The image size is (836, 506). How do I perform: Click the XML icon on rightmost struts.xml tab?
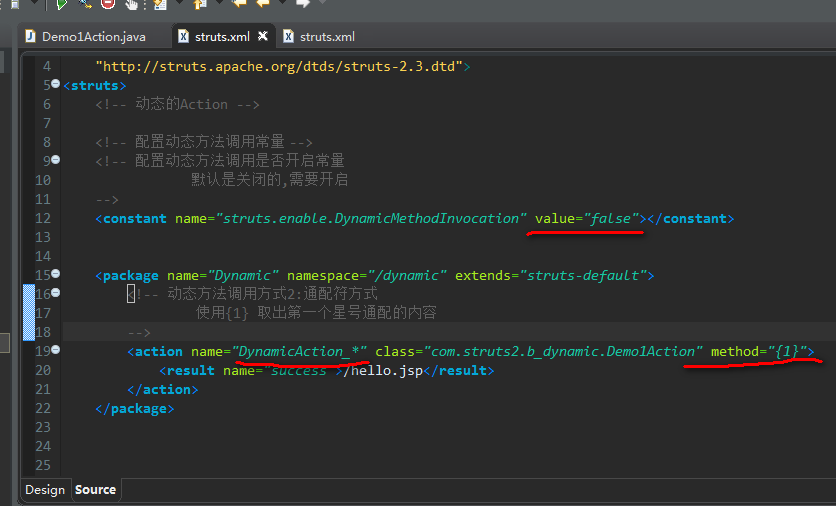289,37
